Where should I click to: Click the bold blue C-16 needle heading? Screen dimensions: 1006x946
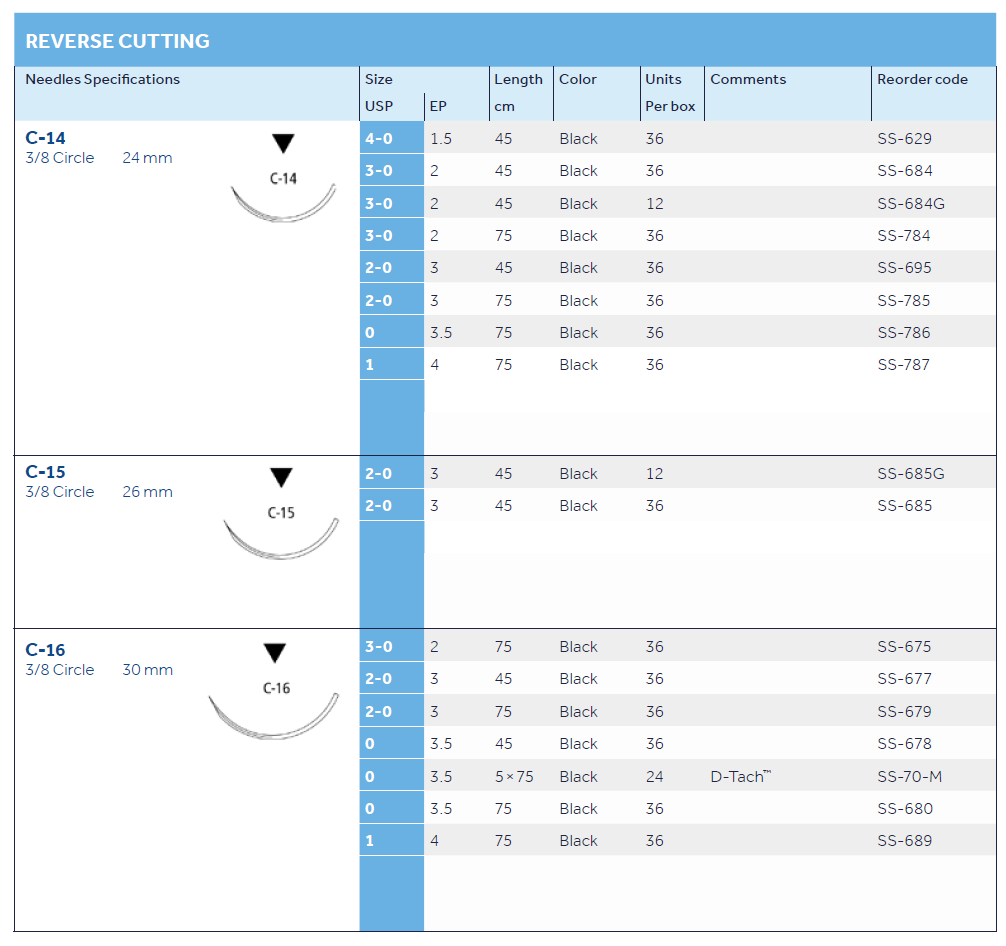(46, 650)
